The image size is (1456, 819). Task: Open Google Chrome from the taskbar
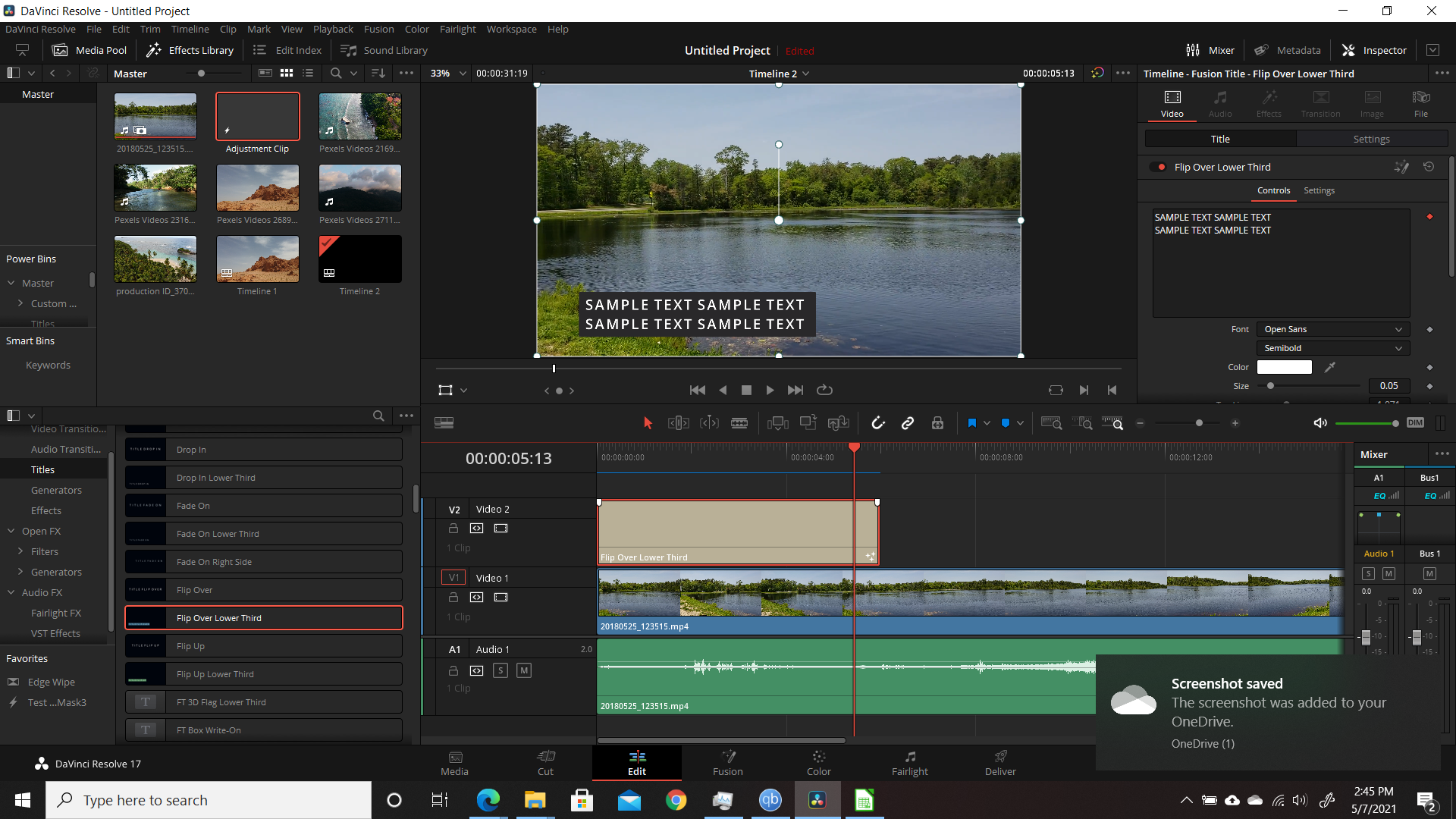click(x=676, y=800)
